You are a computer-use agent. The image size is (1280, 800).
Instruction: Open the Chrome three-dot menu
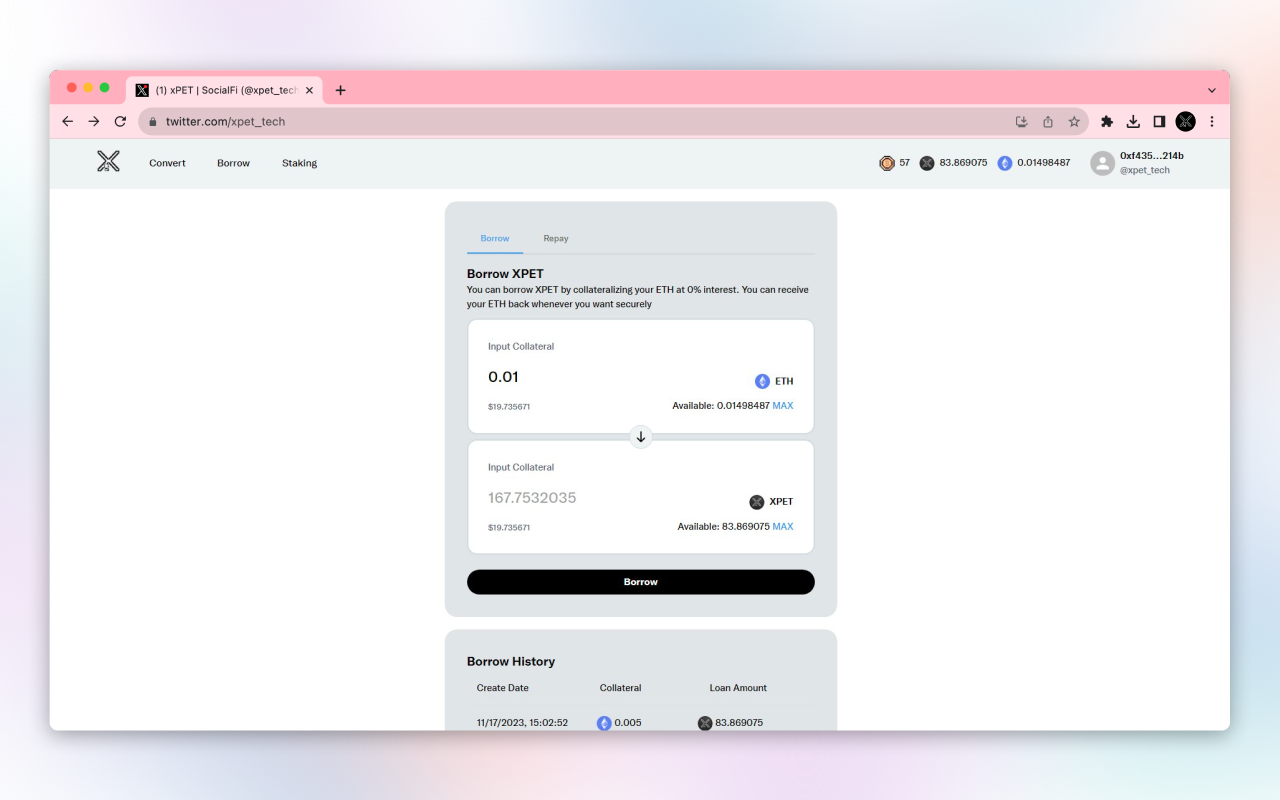[1211, 120]
